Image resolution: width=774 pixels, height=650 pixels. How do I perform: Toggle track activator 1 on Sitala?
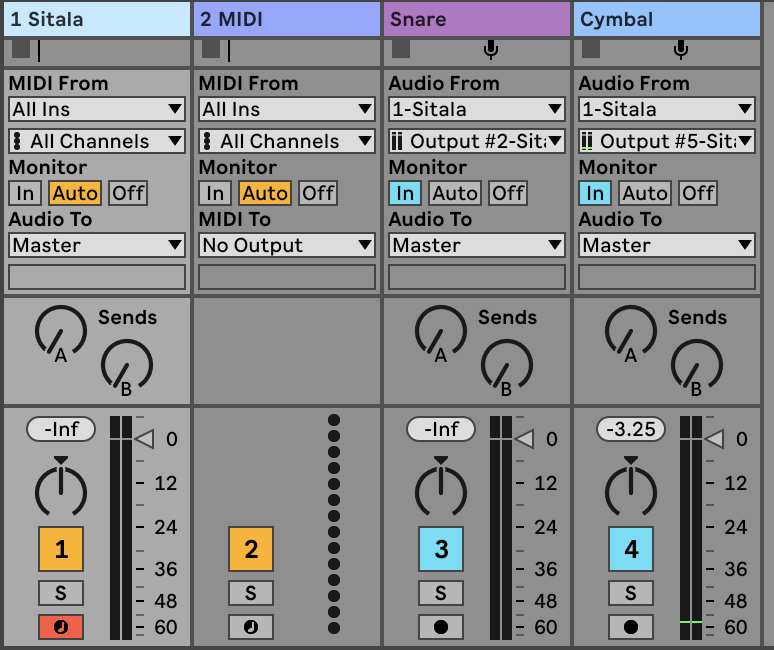pos(61,549)
